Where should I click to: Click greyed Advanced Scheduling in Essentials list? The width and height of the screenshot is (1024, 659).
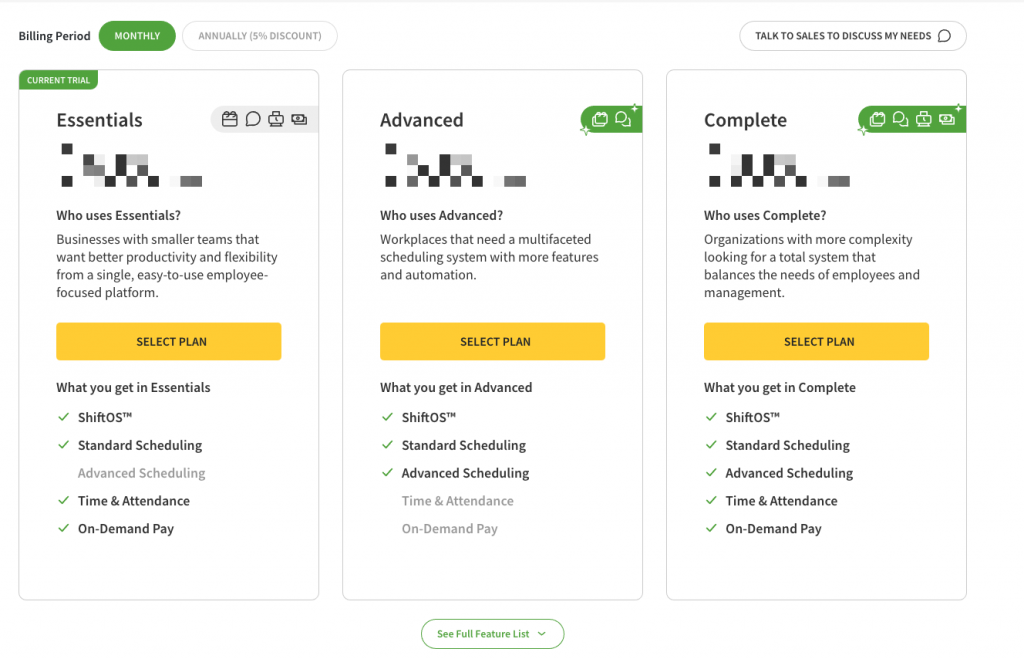click(x=141, y=473)
